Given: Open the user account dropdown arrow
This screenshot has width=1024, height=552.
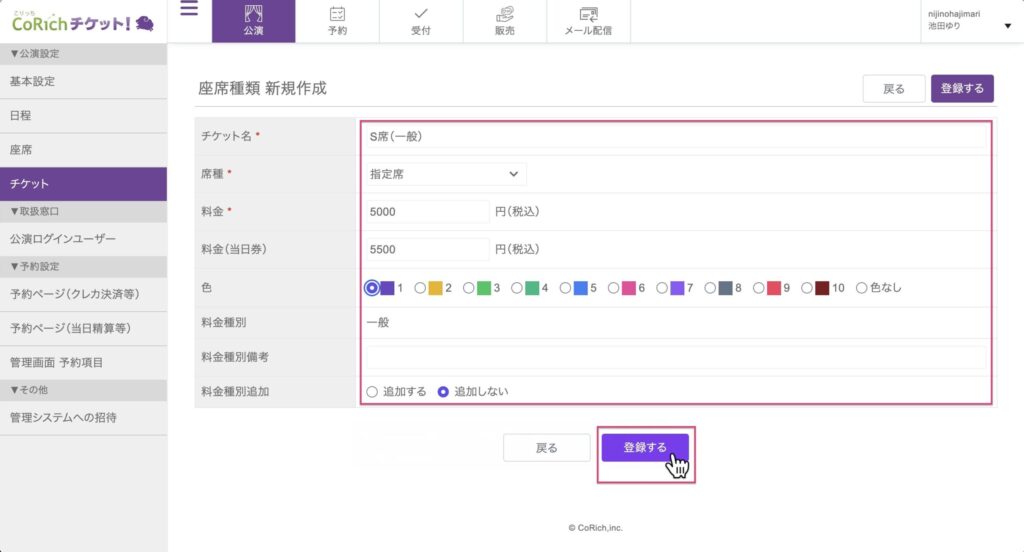Looking at the screenshot, I should pyautogui.click(x=1006, y=26).
